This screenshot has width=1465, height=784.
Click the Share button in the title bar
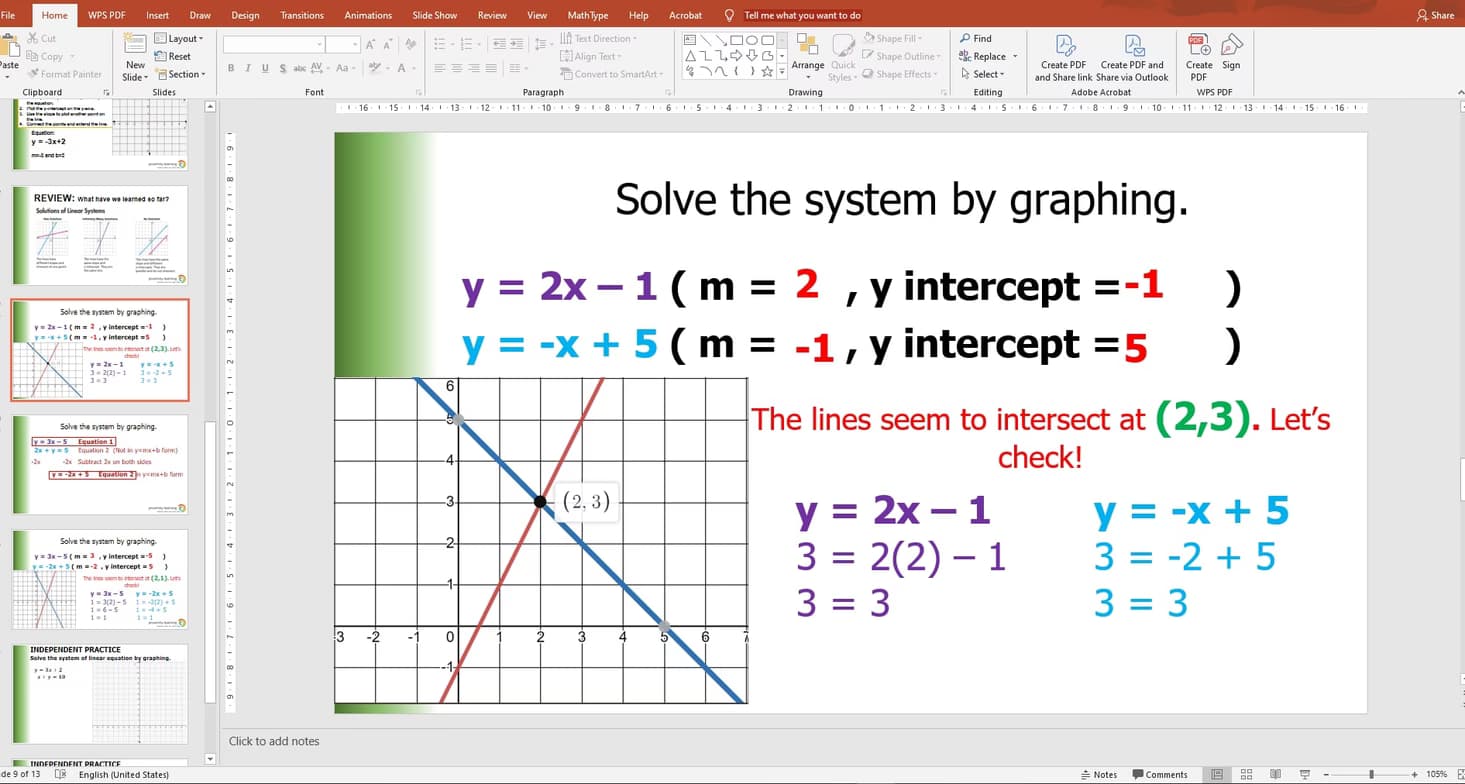(1437, 15)
